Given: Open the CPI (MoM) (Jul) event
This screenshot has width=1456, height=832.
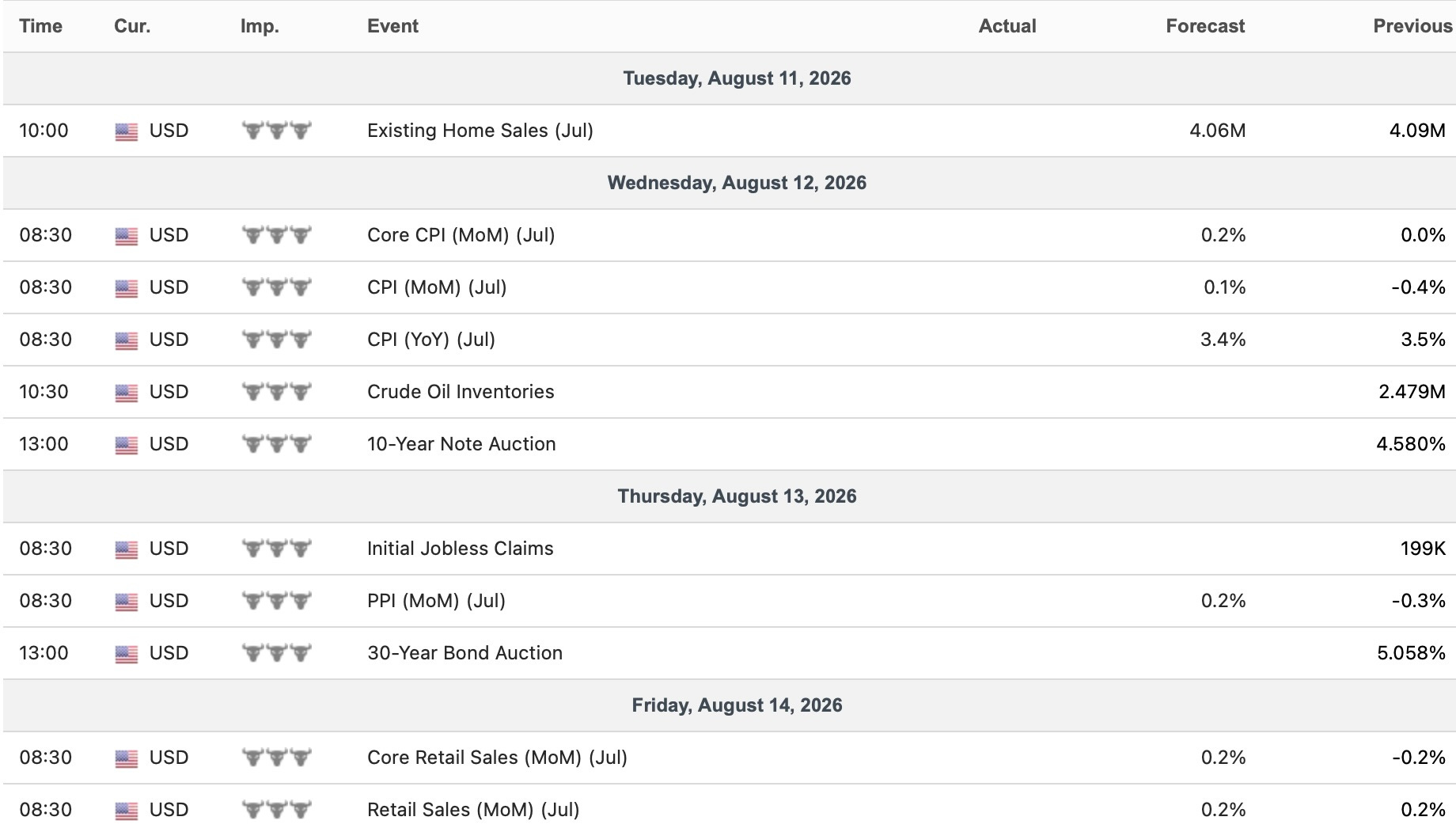Looking at the screenshot, I should click(x=437, y=287).
